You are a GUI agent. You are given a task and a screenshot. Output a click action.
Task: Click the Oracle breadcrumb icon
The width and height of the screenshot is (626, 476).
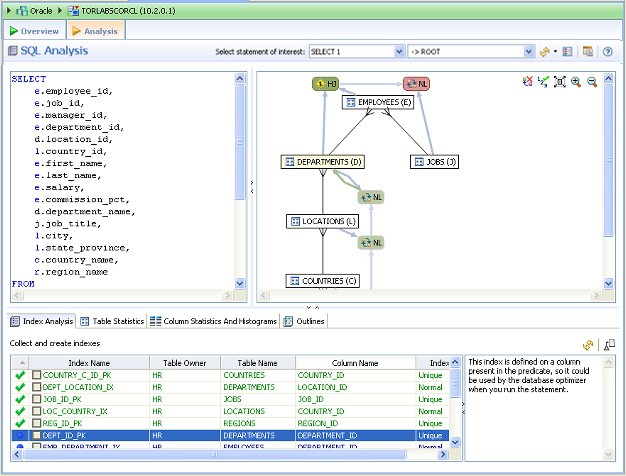click(x=22, y=11)
